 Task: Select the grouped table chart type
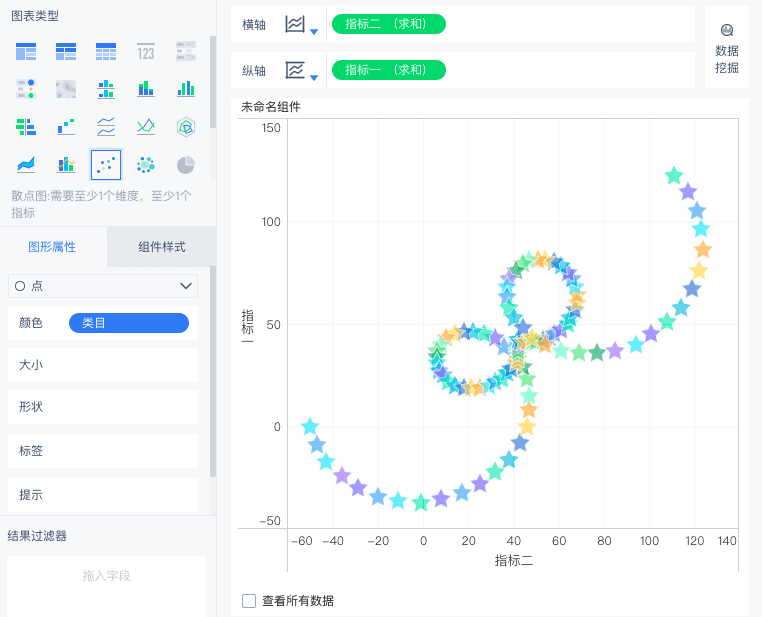click(x=26, y=51)
